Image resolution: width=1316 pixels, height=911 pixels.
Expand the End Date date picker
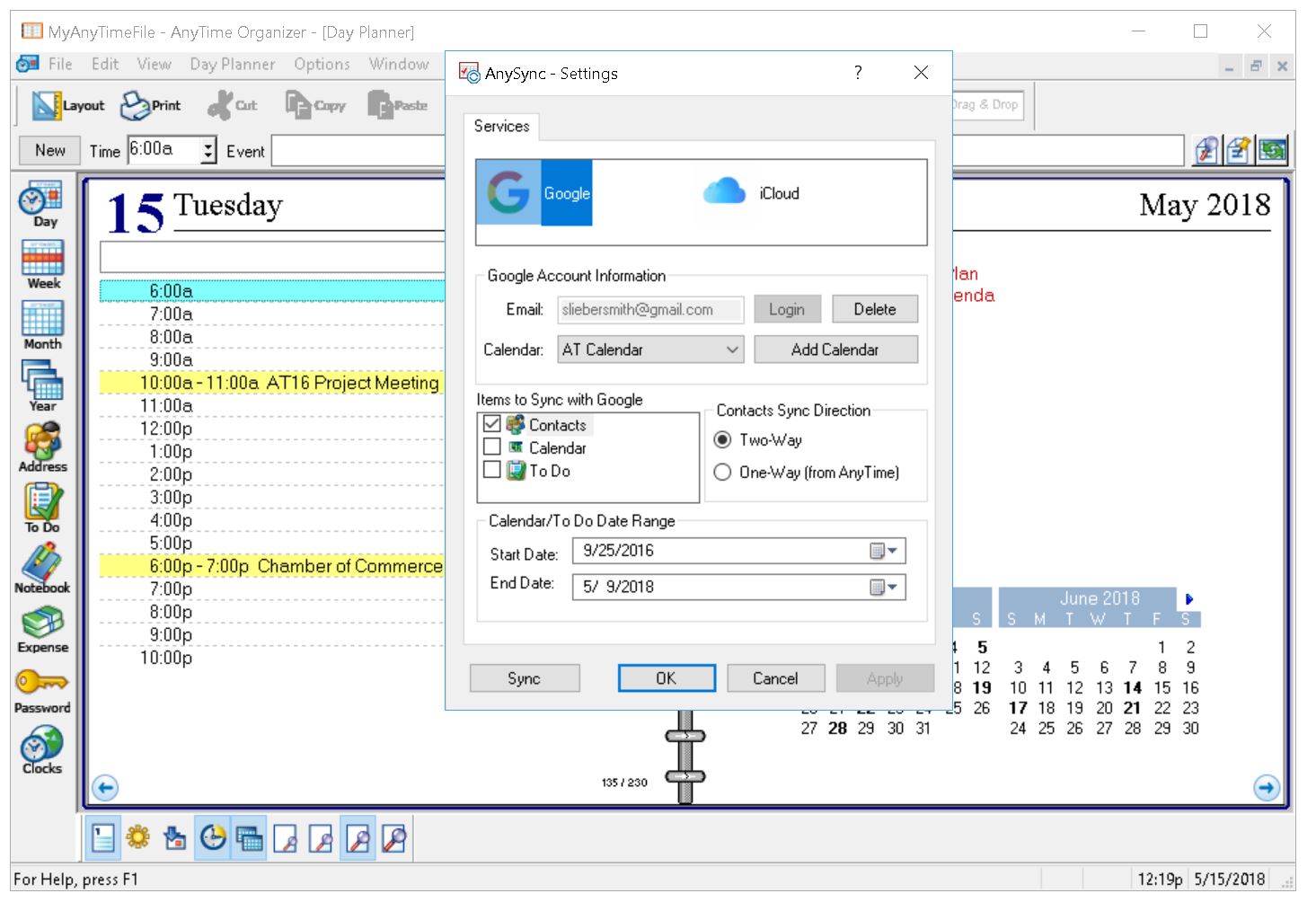tap(885, 587)
